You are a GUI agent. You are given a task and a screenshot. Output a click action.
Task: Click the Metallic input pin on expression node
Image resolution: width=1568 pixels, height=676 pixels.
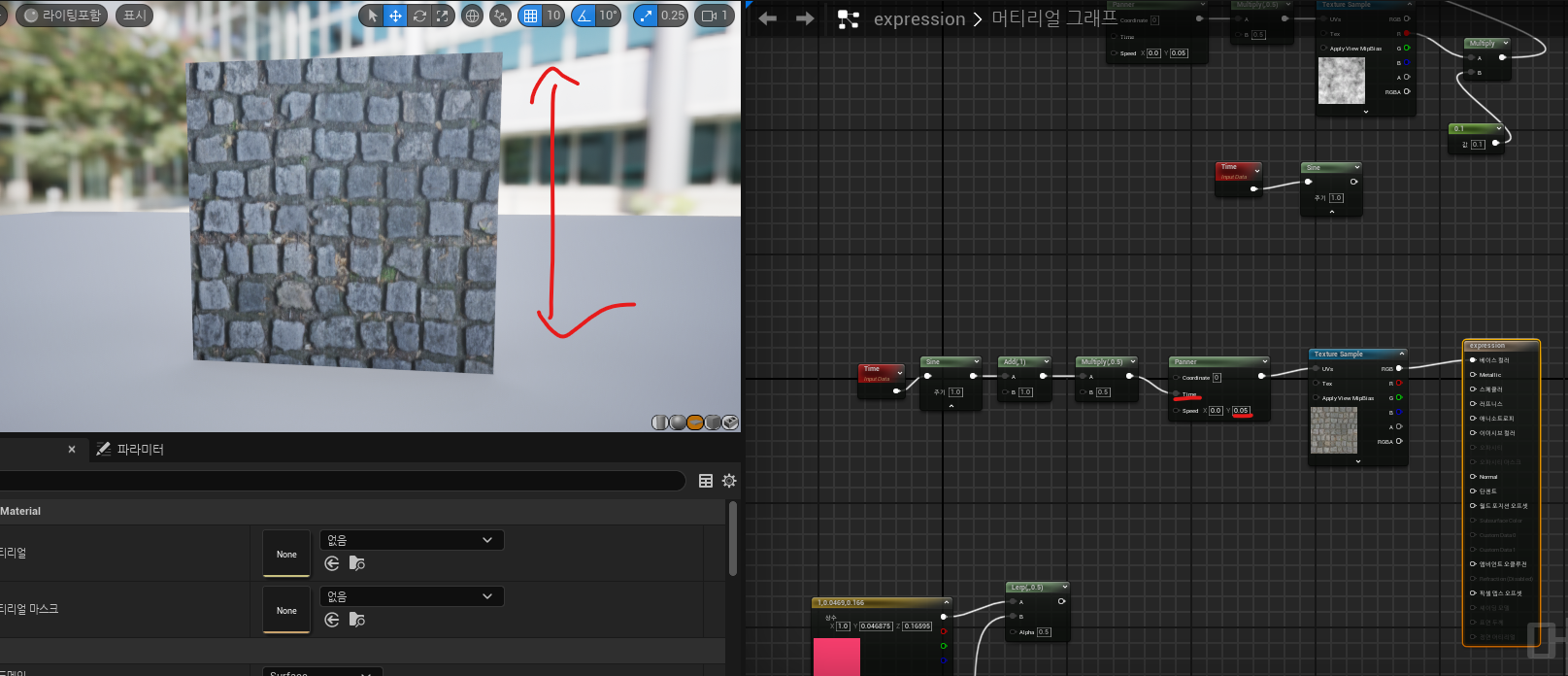pos(1473,375)
